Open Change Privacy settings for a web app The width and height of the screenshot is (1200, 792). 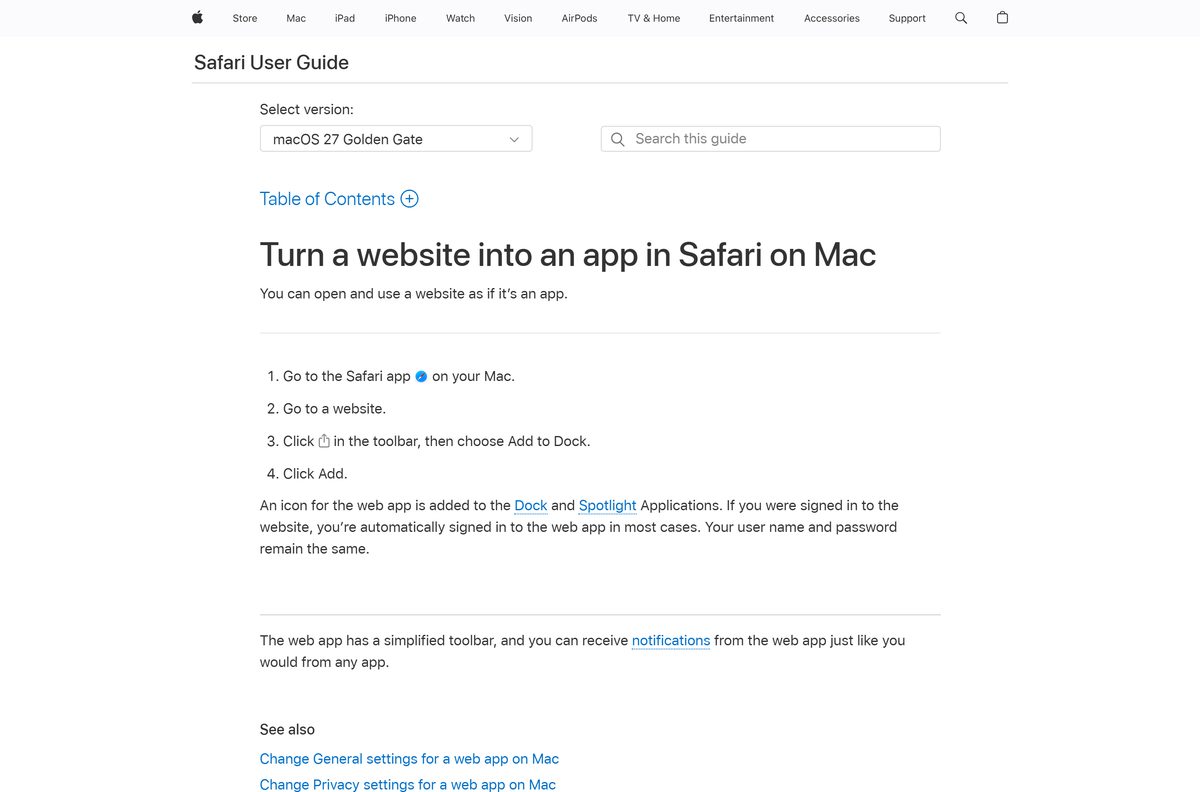(x=408, y=785)
